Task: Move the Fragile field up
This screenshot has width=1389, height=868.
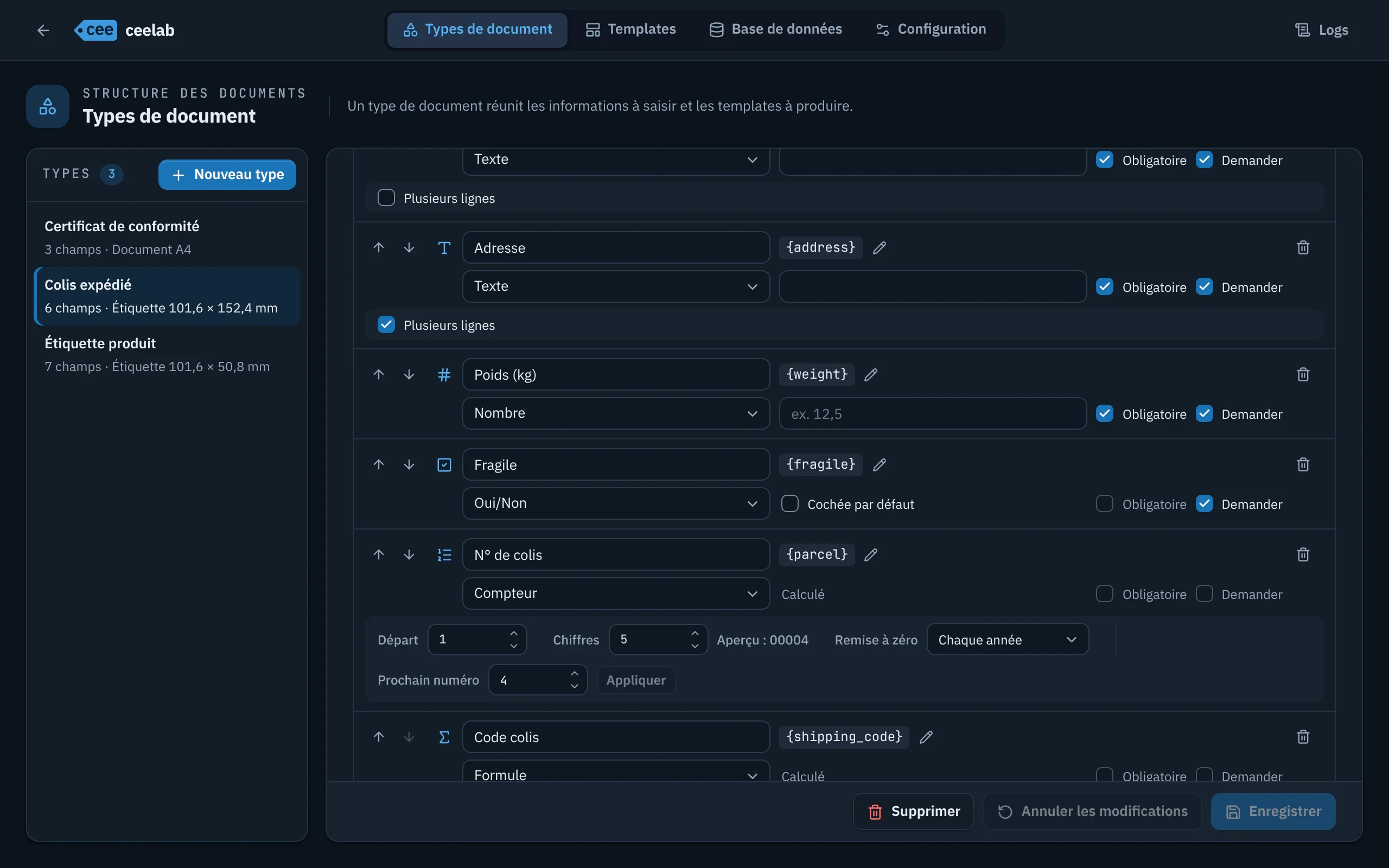Action: click(x=378, y=464)
